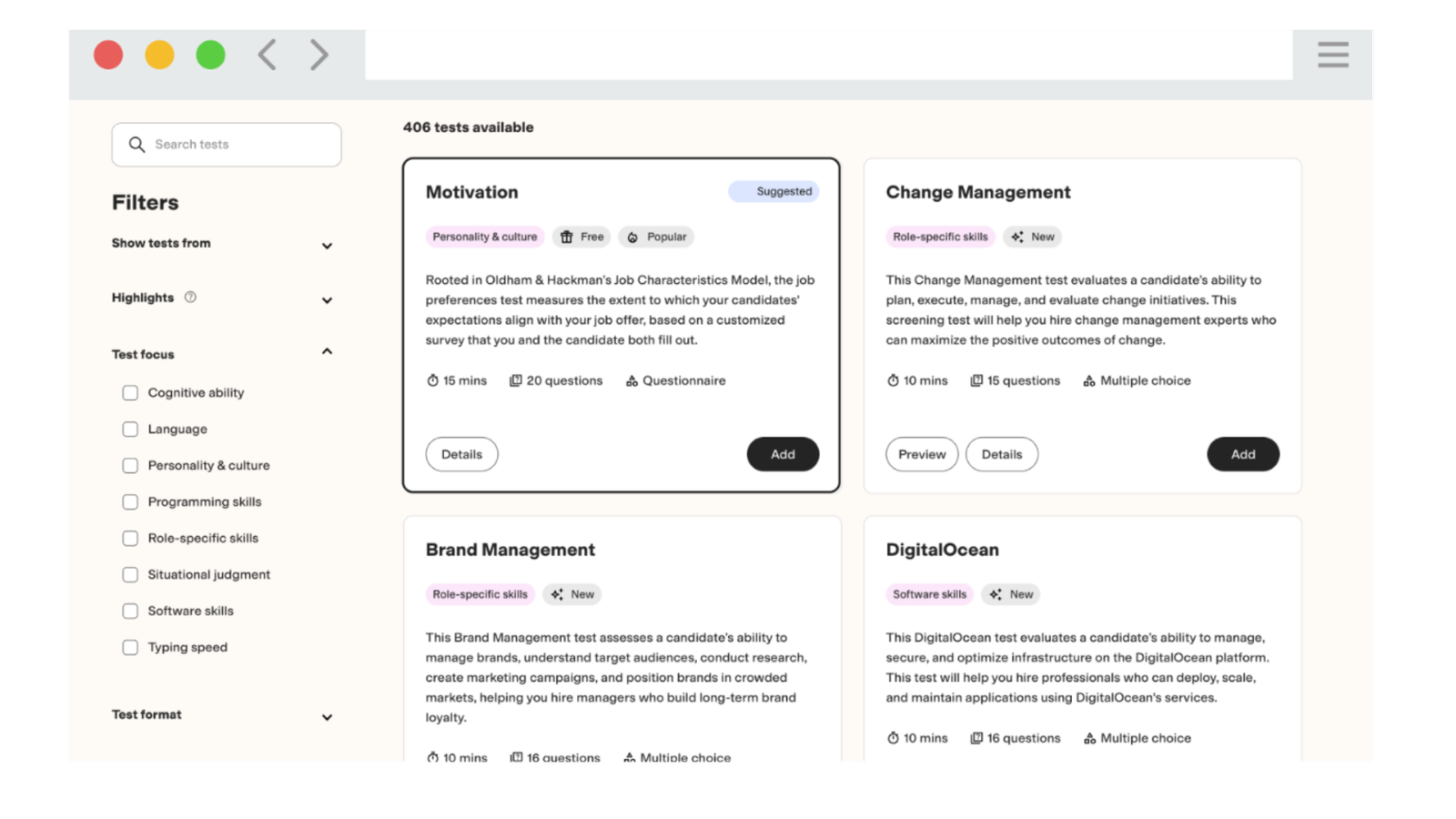Click the flame icon on Popular tag
The width and height of the screenshot is (1456, 819).
click(x=632, y=237)
